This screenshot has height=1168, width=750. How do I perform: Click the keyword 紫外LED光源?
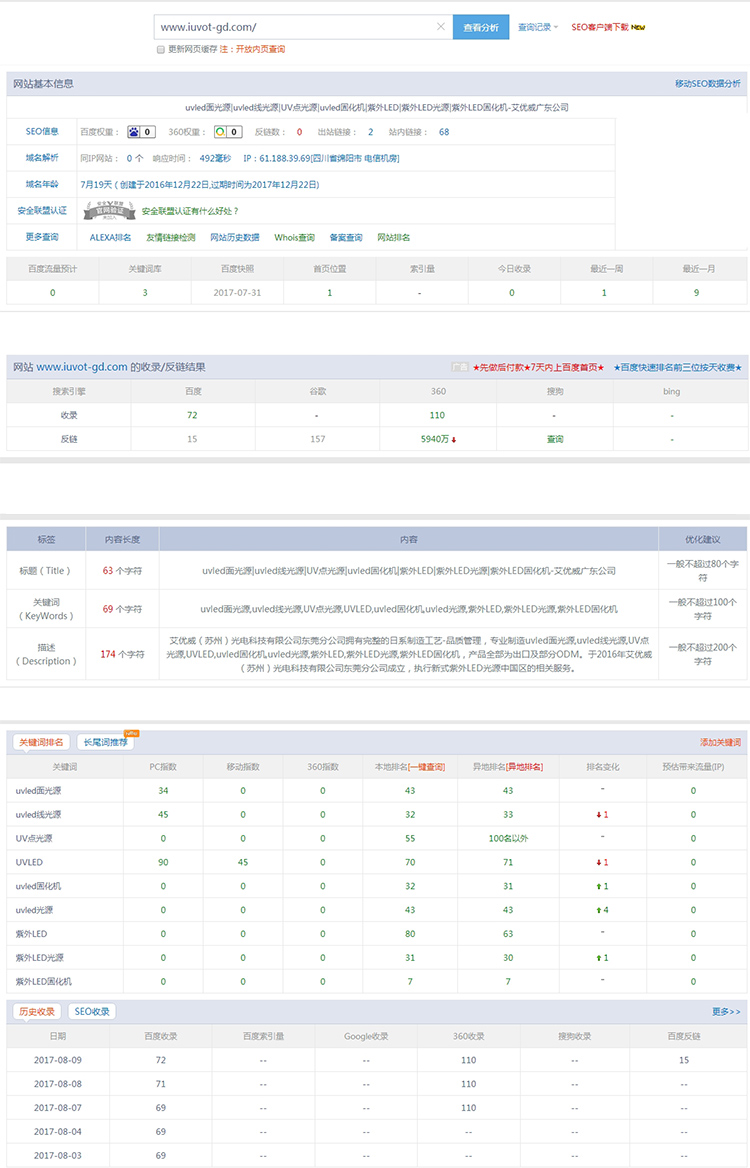[x=39, y=958]
